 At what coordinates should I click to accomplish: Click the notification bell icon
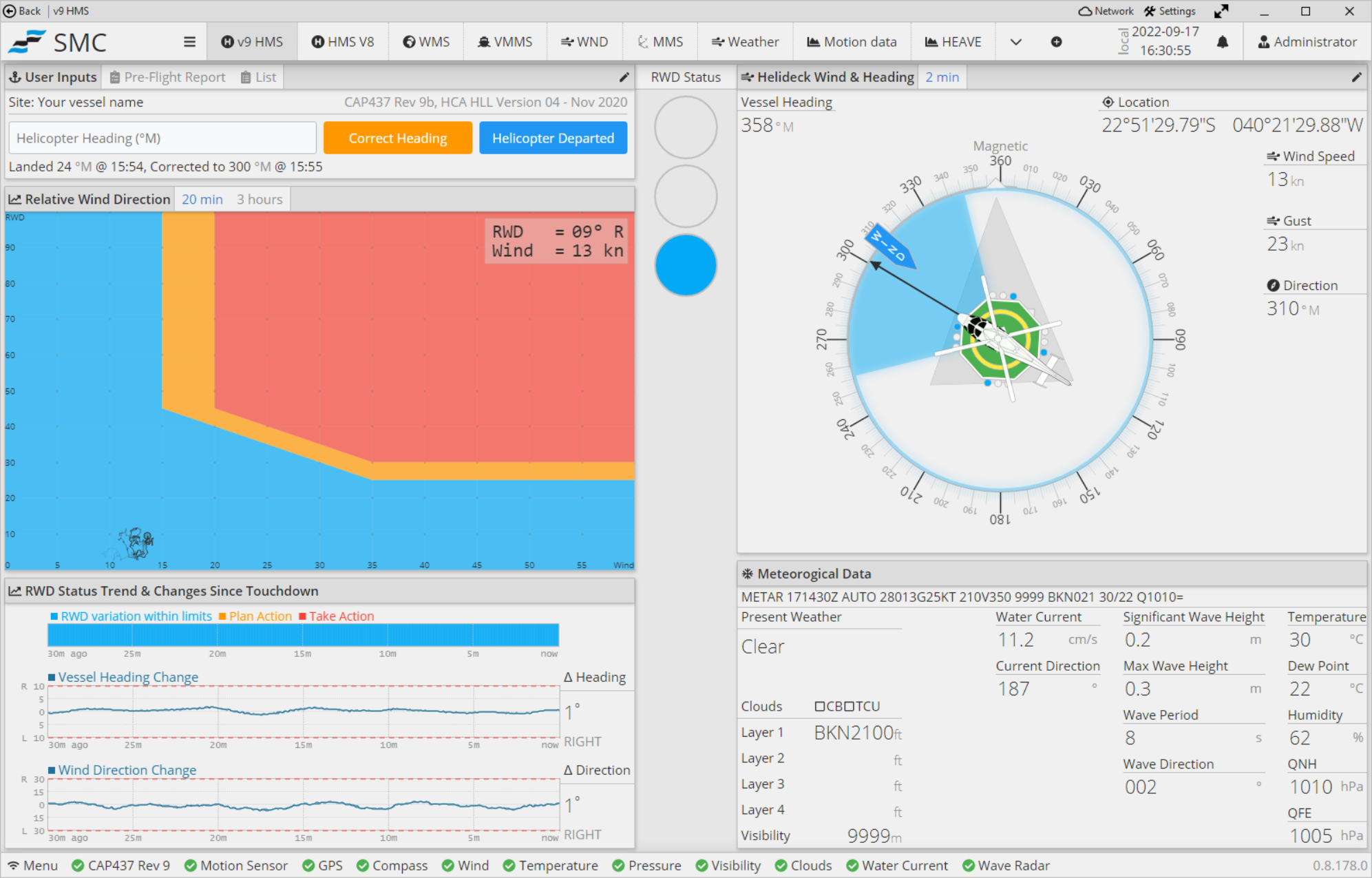pos(1223,42)
